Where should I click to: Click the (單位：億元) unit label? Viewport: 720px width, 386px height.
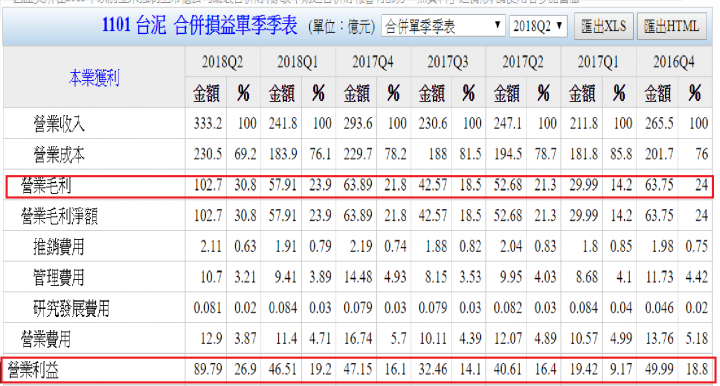[342, 27]
